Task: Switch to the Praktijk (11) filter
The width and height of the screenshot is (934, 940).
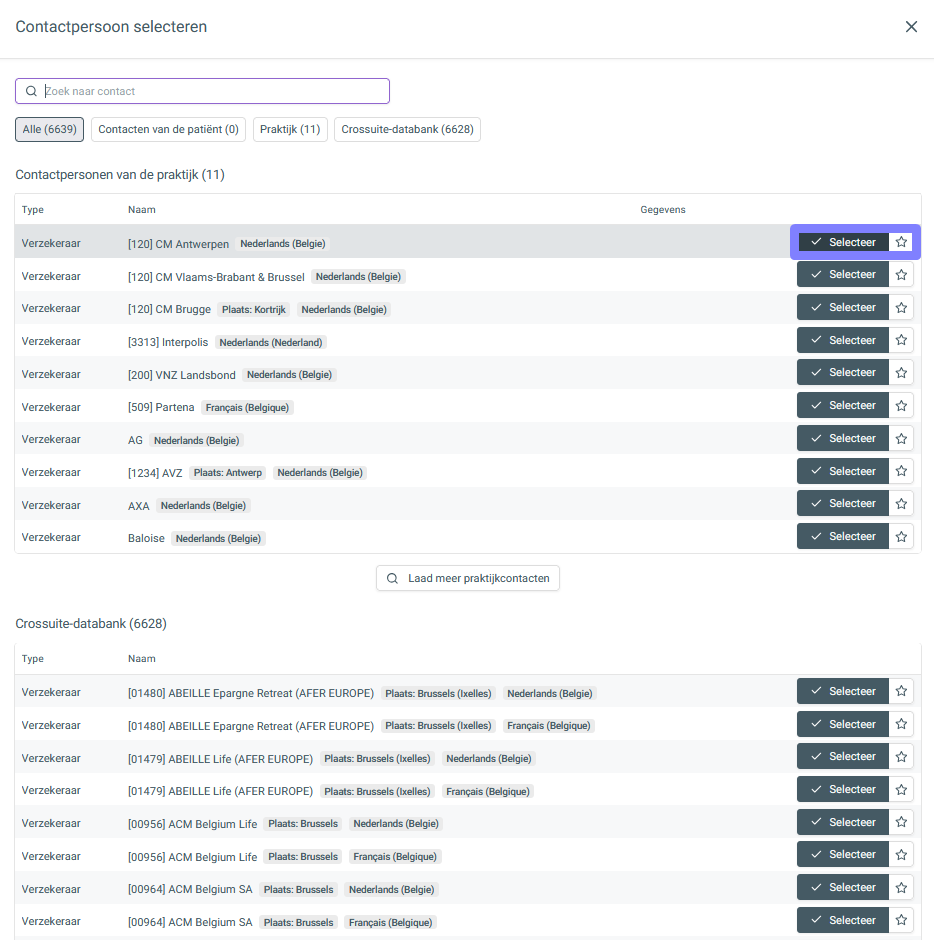Action: click(x=290, y=129)
